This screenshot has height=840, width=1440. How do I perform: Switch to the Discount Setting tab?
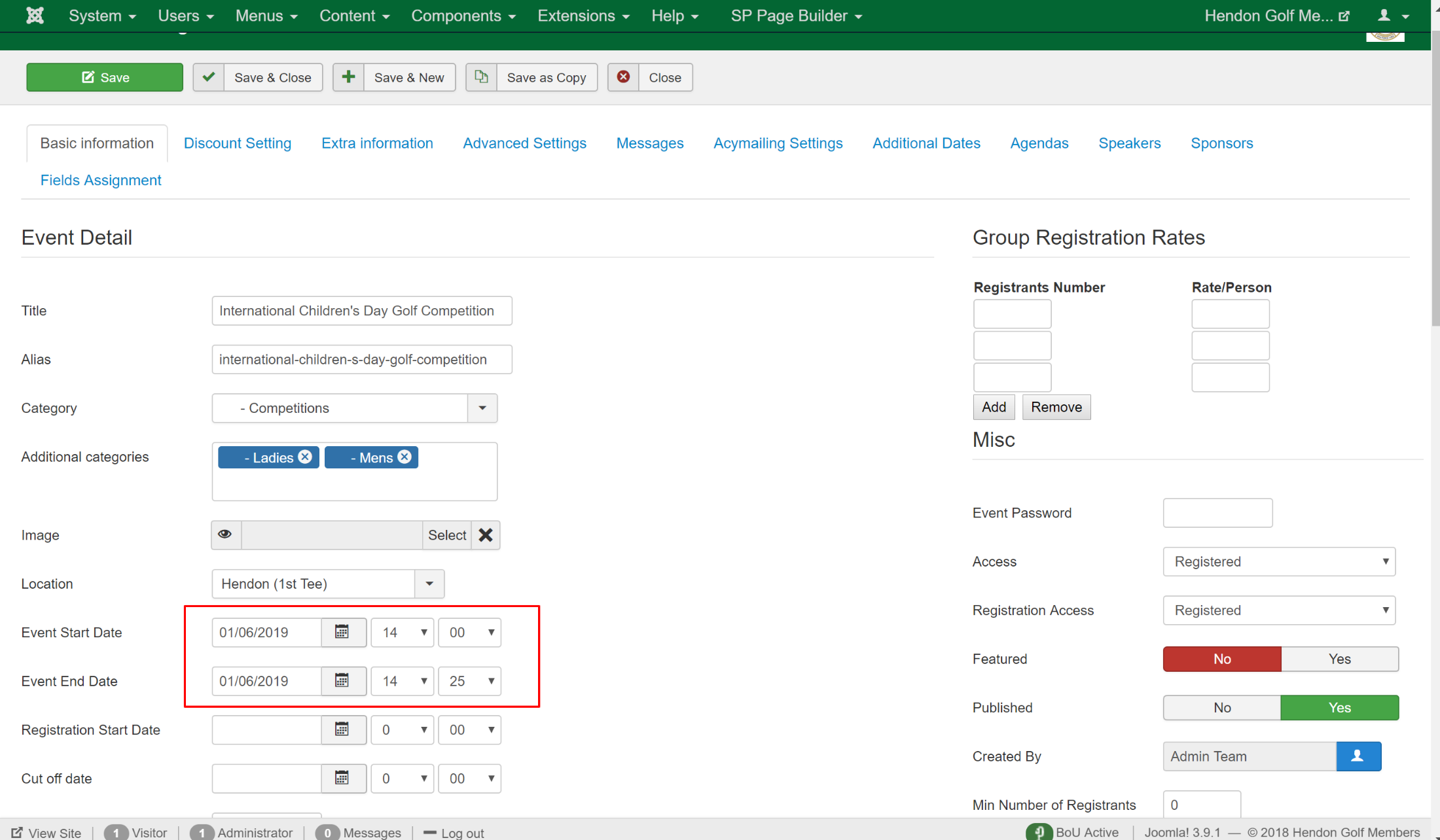click(238, 143)
